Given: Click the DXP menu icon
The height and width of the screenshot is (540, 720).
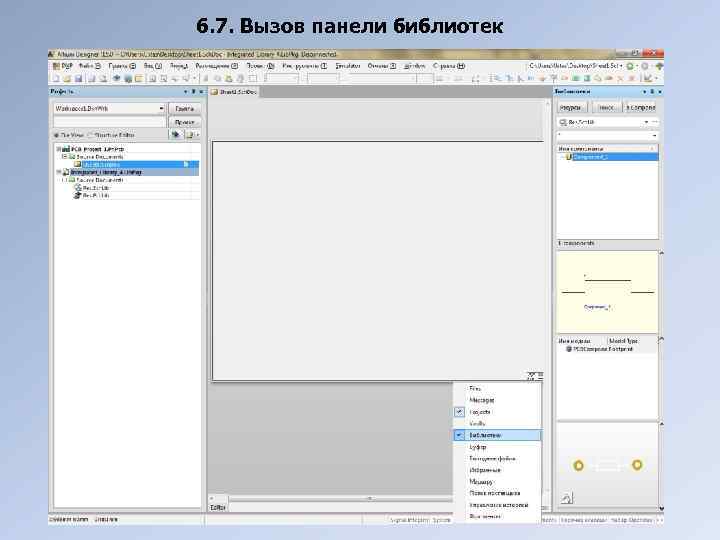Looking at the screenshot, I should (57, 66).
